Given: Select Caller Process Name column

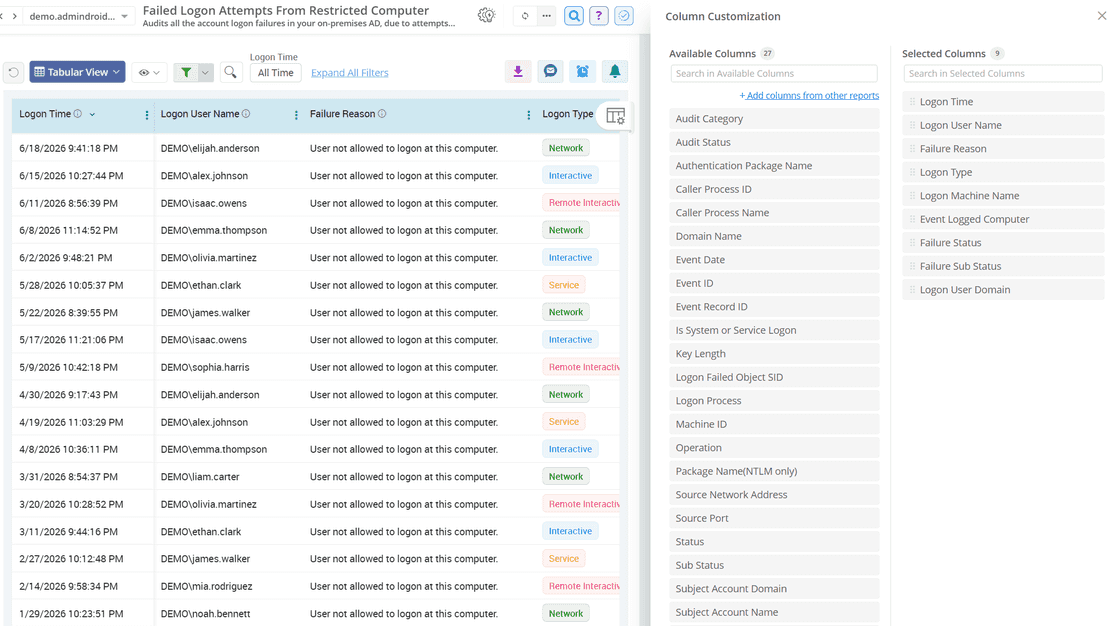Looking at the screenshot, I should tap(774, 212).
